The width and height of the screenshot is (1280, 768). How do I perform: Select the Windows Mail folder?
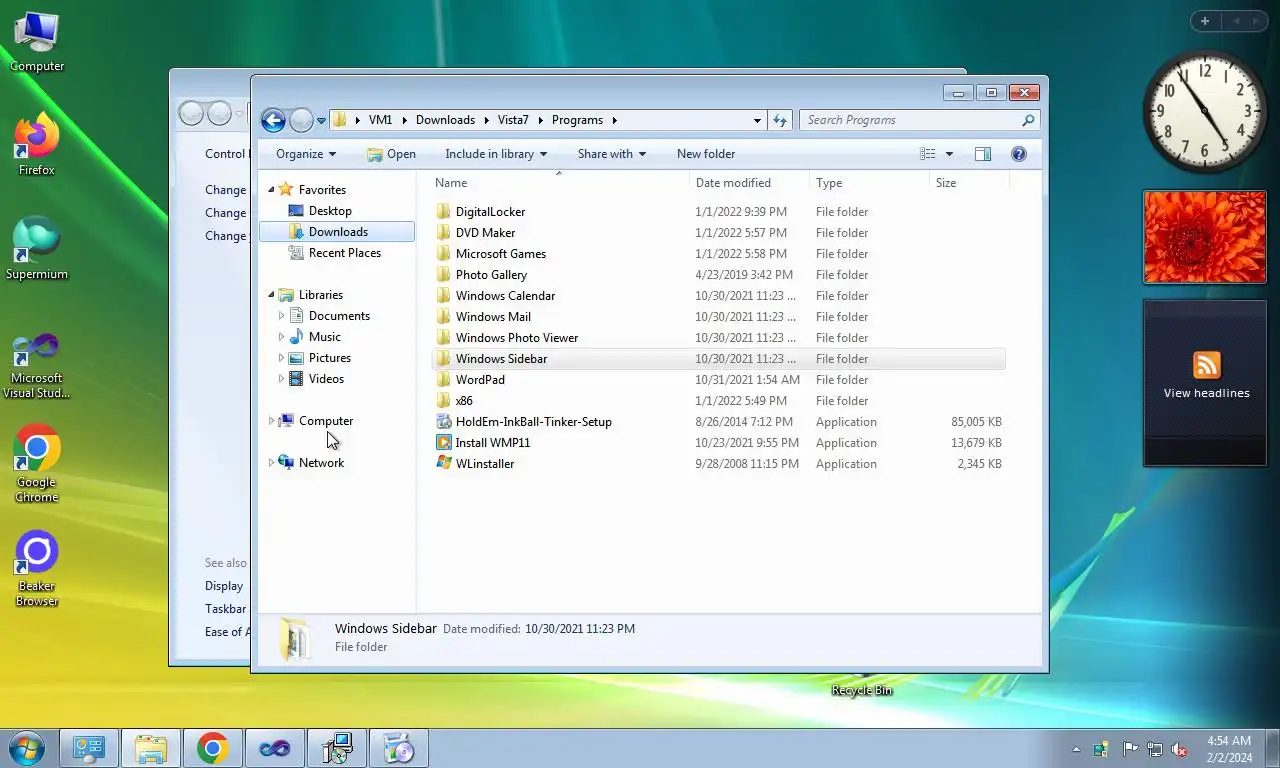719,317
